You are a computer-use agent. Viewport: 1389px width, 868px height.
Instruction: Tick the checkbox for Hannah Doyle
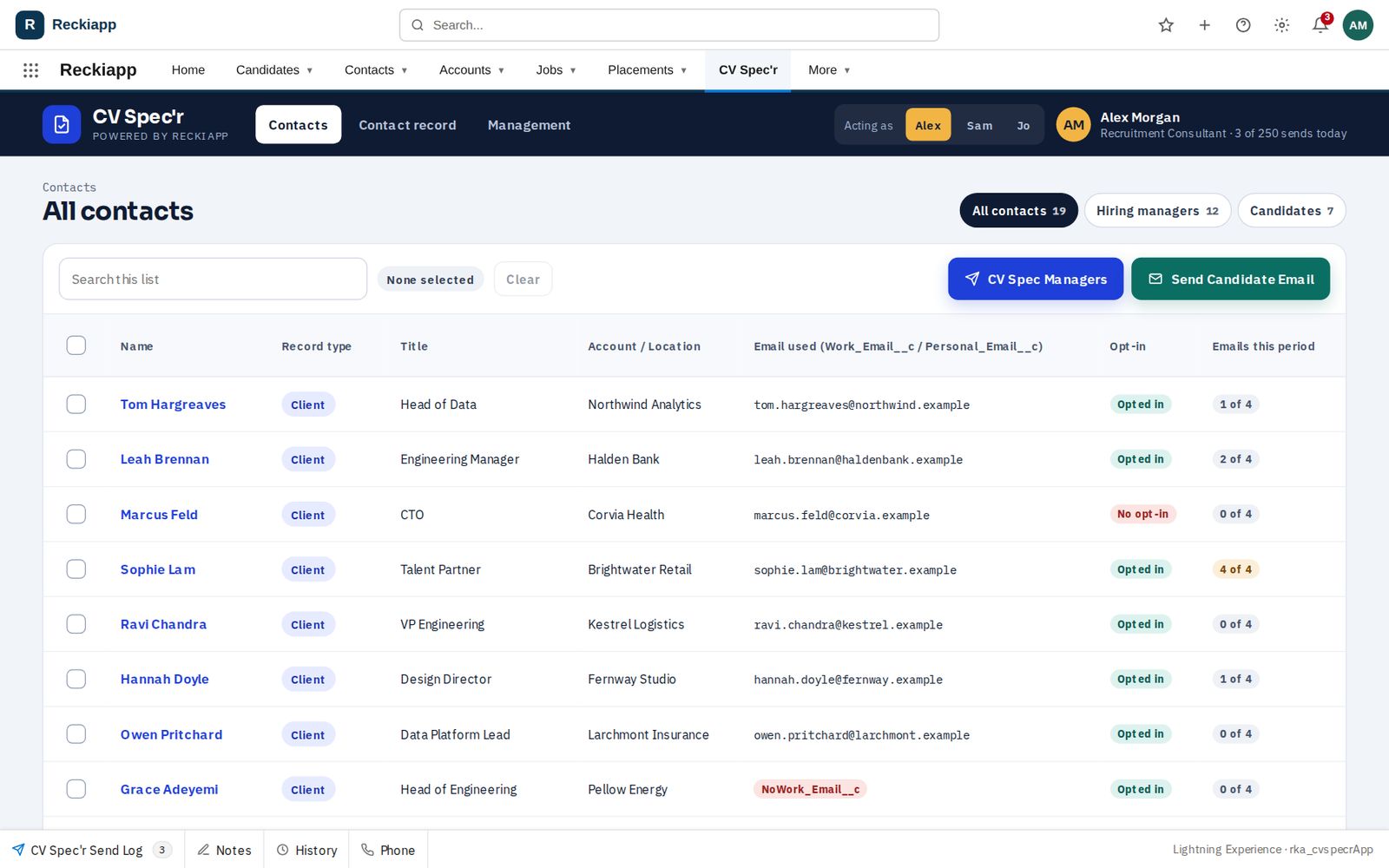click(x=76, y=679)
